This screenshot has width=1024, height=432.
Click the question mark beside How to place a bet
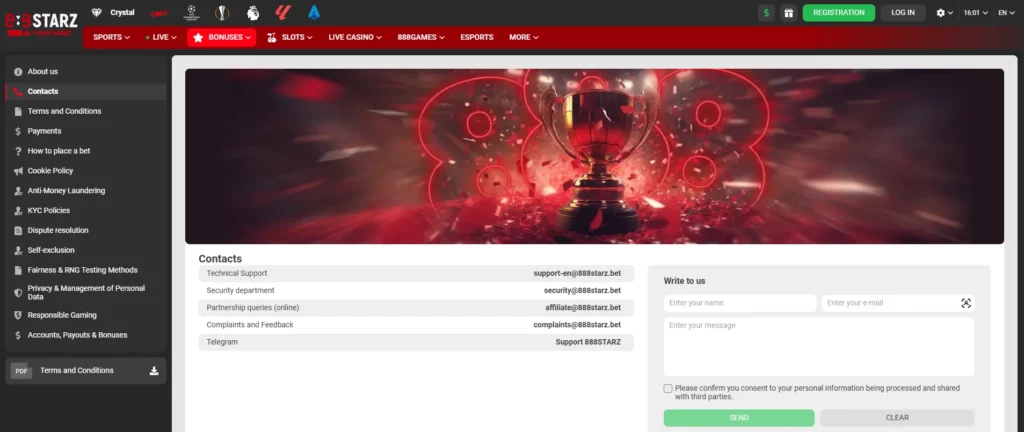[x=18, y=151]
